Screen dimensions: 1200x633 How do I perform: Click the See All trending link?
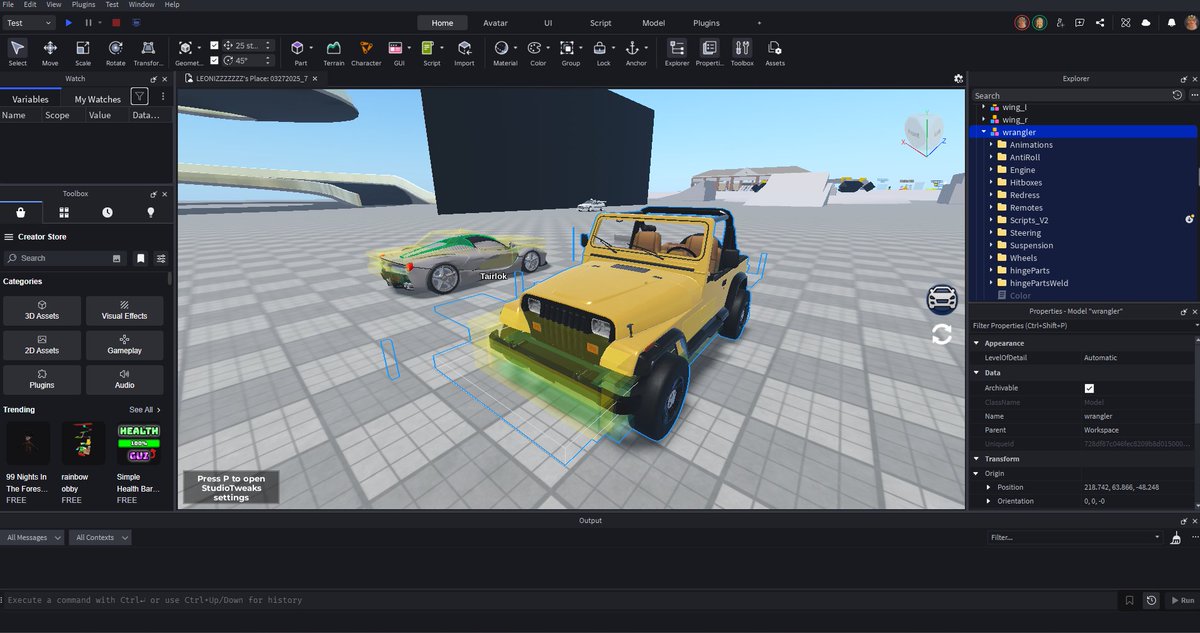145,410
